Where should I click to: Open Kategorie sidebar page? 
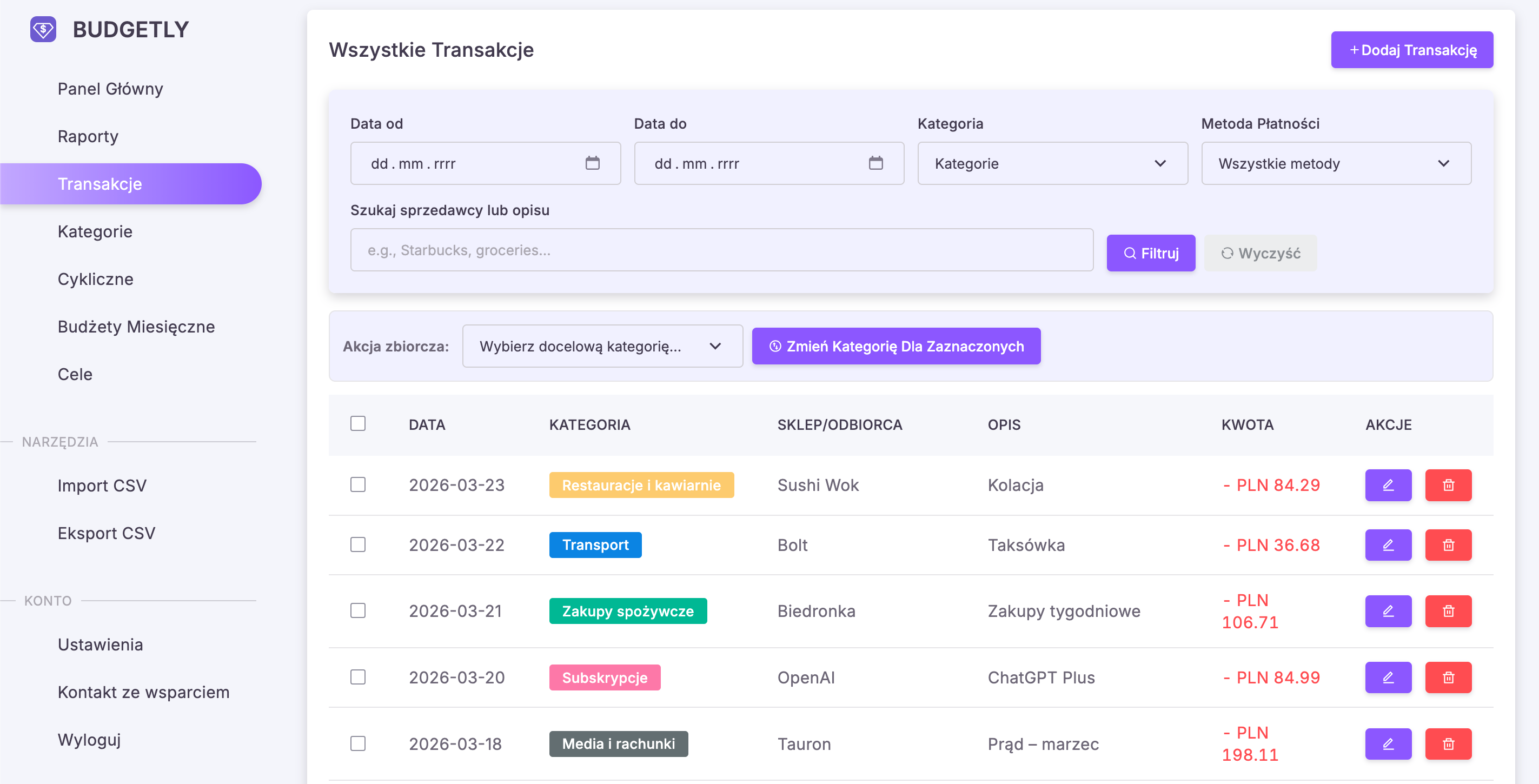click(95, 231)
